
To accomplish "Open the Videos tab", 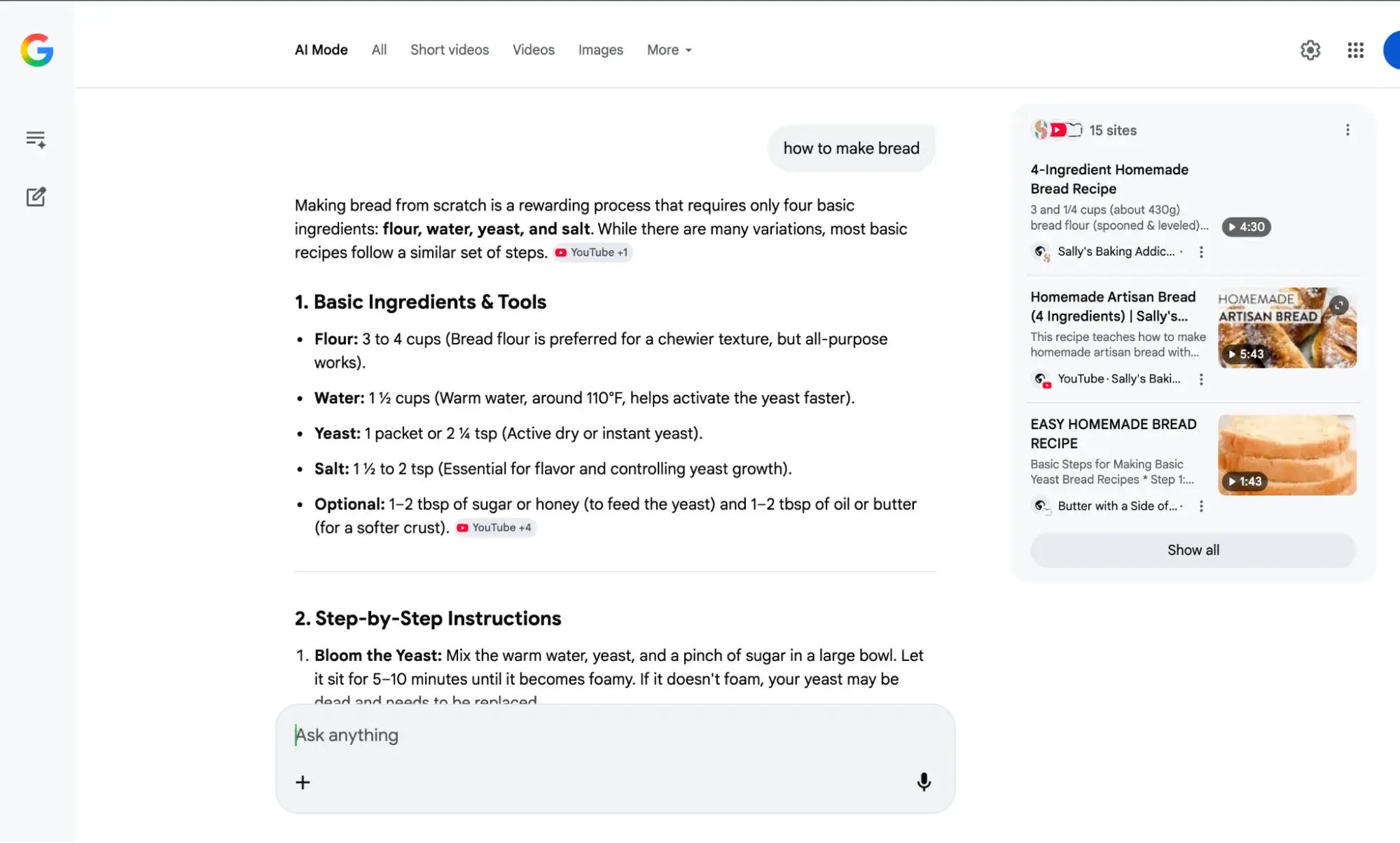I will click(534, 50).
